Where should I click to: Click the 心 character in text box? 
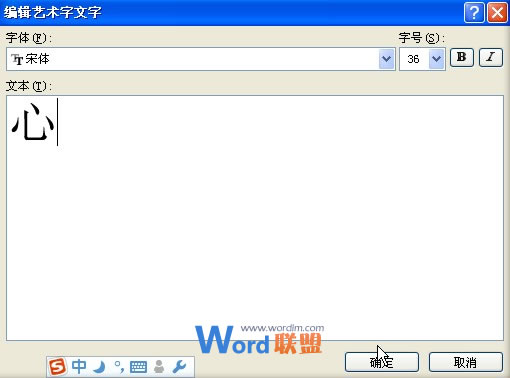point(33,122)
